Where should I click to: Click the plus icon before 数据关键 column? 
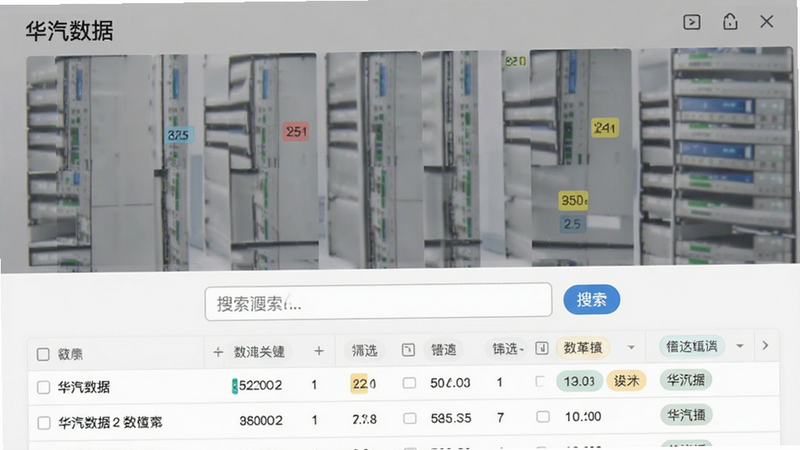tap(218, 352)
